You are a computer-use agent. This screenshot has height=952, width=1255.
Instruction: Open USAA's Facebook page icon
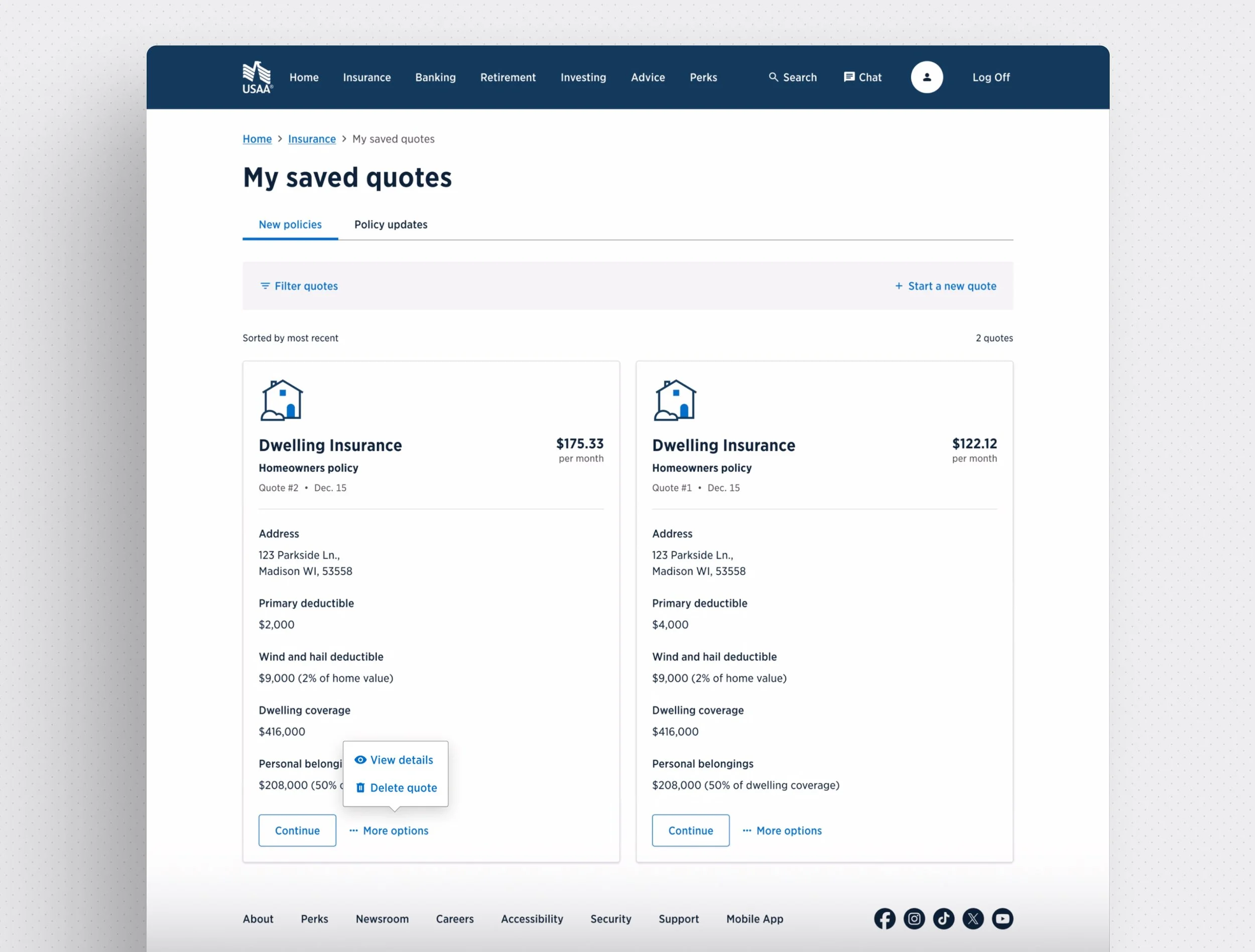click(x=885, y=918)
